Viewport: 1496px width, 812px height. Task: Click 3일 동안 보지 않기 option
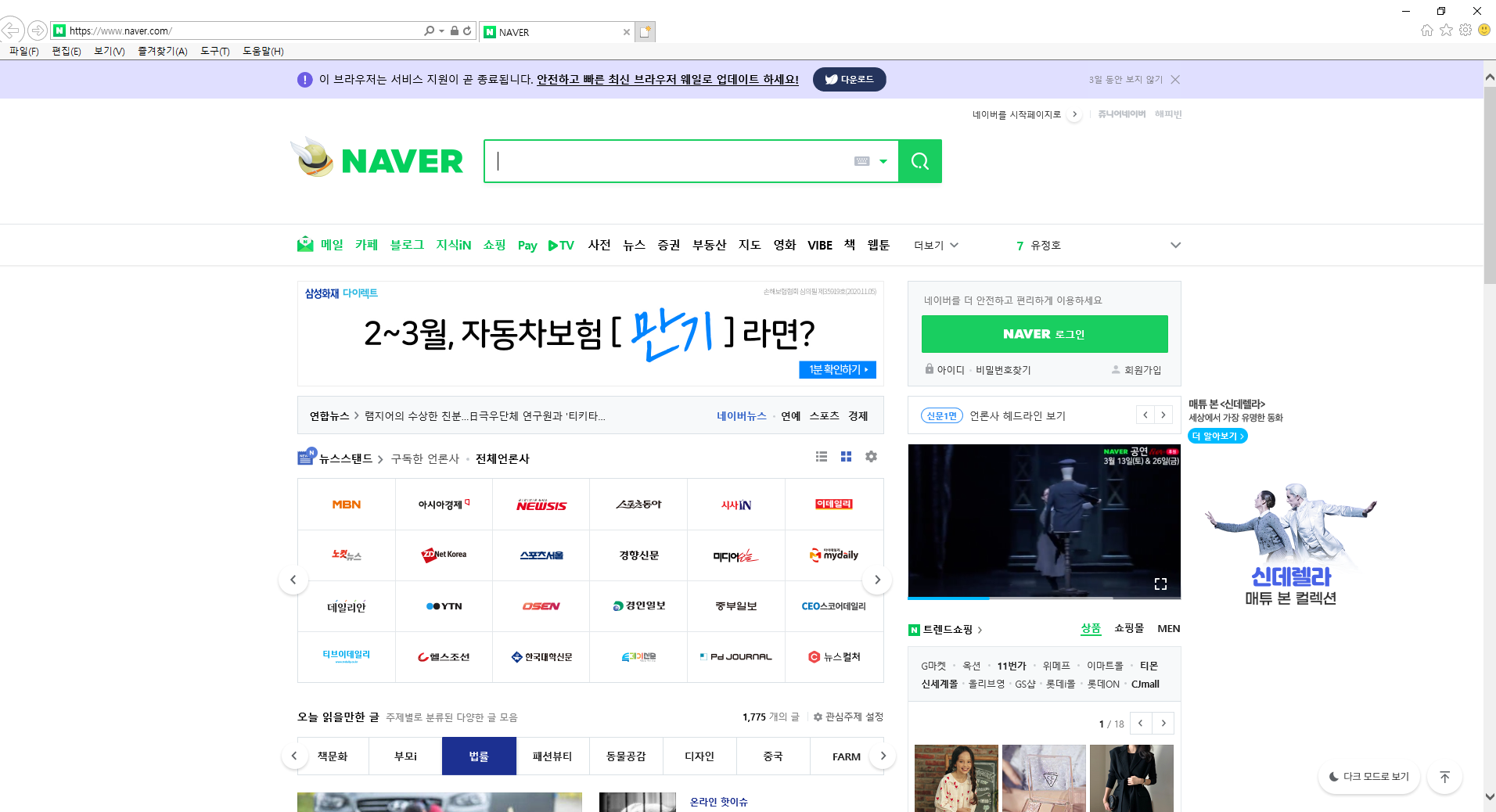[x=1126, y=80]
